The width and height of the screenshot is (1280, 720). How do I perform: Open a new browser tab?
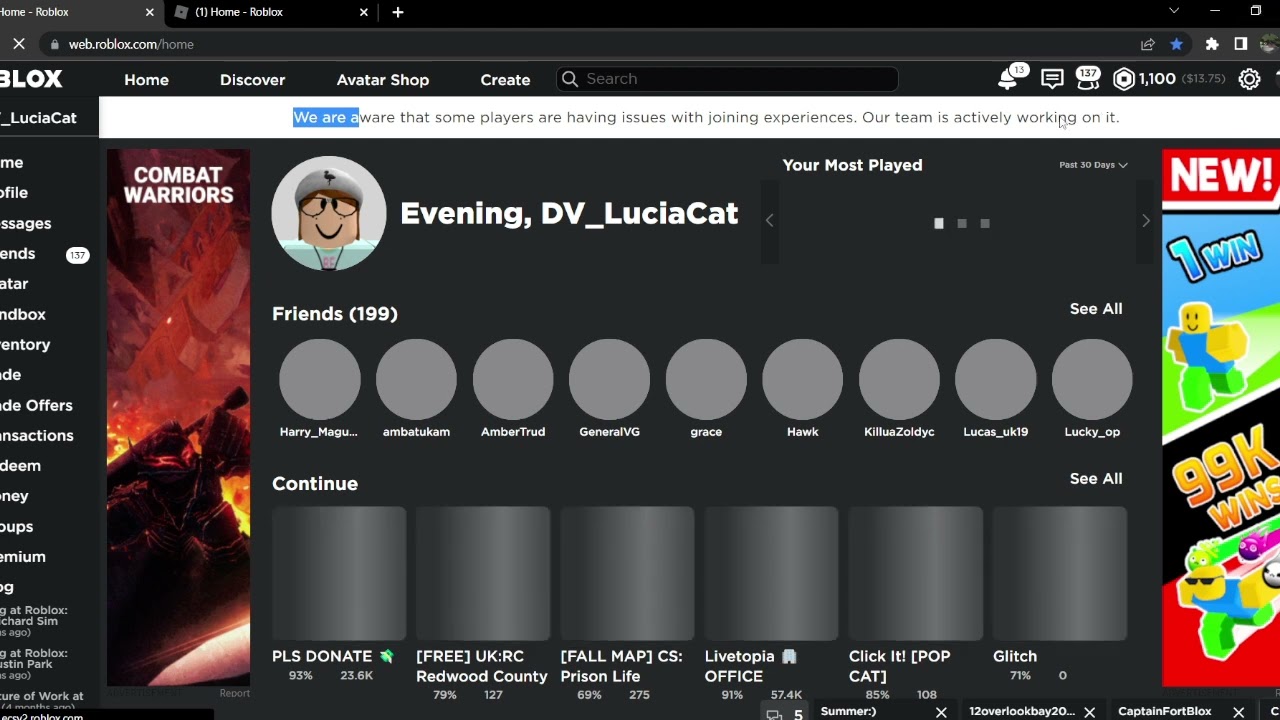398,12
